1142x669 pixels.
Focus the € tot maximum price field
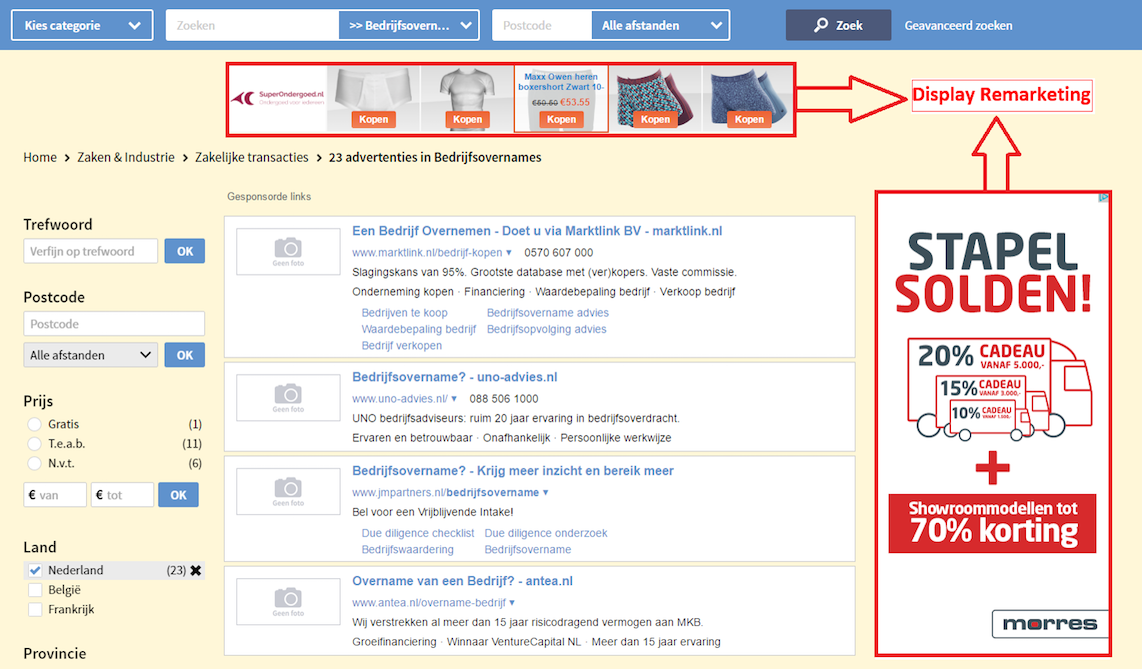pos(122,495)
